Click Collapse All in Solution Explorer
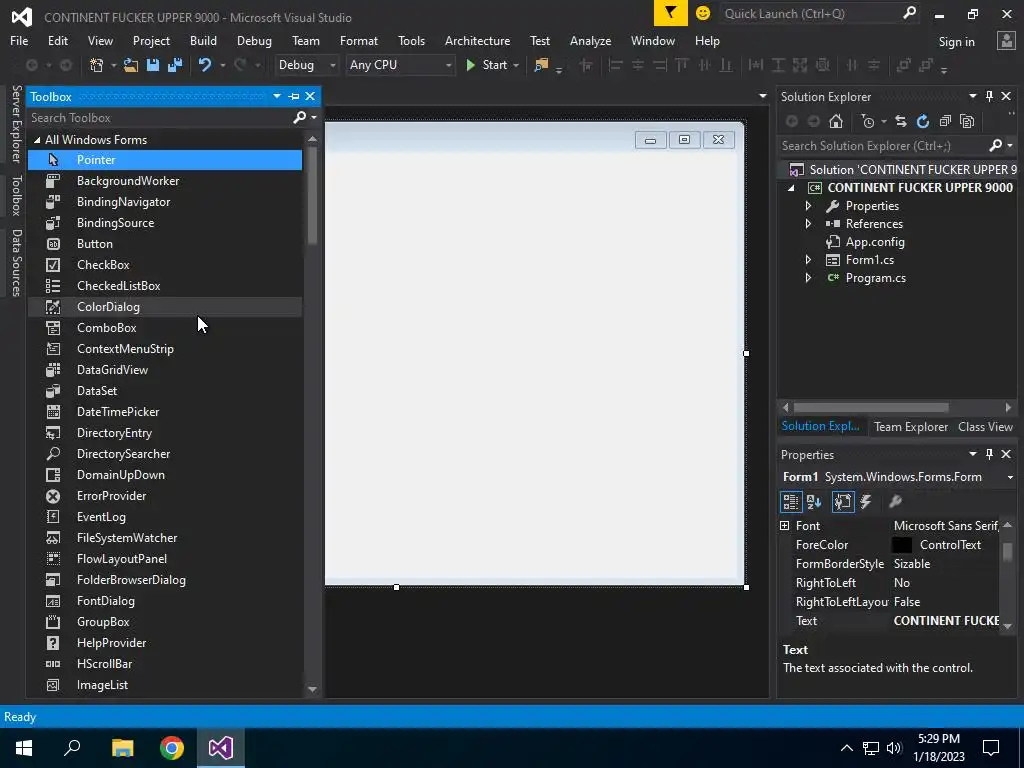The width and height of the screenshot is (1024, 768). pyautogui.click(x=945, y=121)
